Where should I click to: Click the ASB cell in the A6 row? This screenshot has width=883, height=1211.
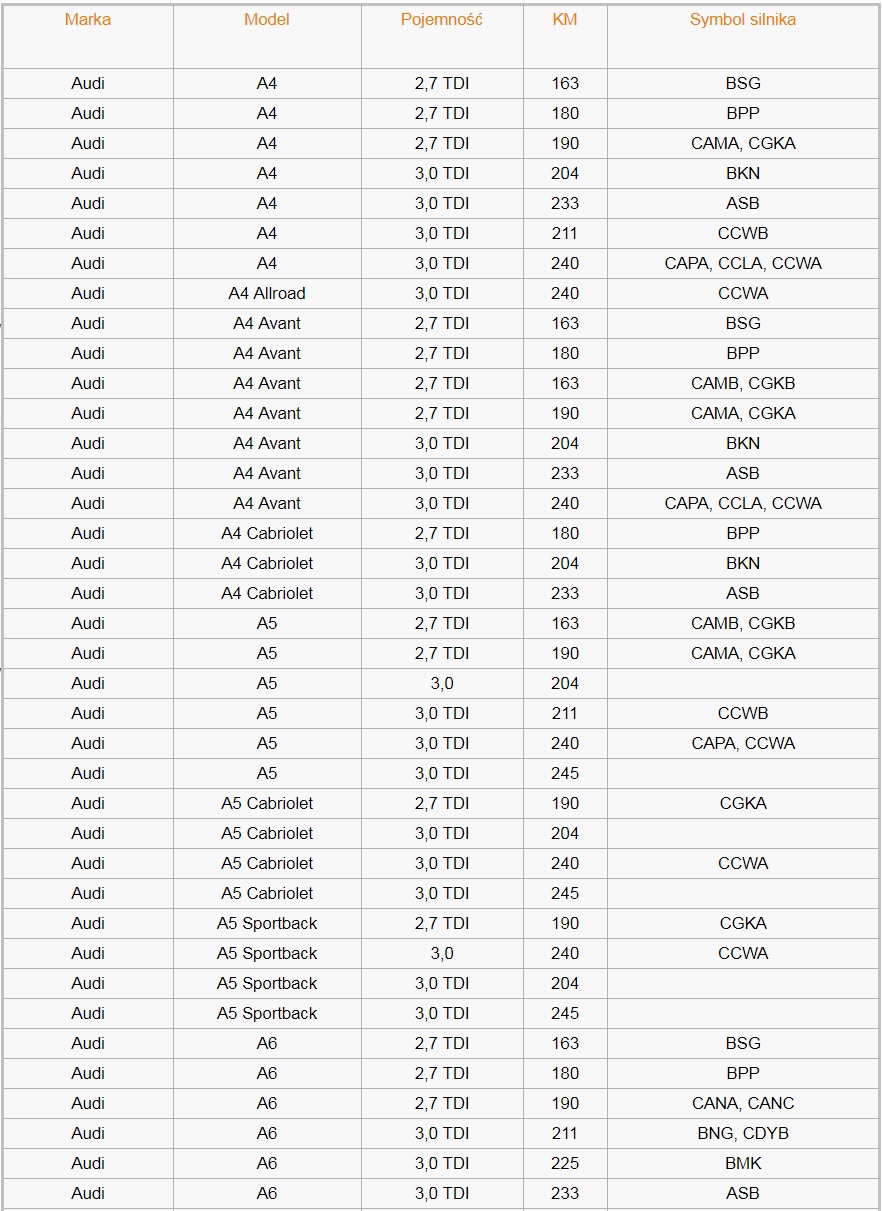pyautogui.click(x=743, y=1193)
